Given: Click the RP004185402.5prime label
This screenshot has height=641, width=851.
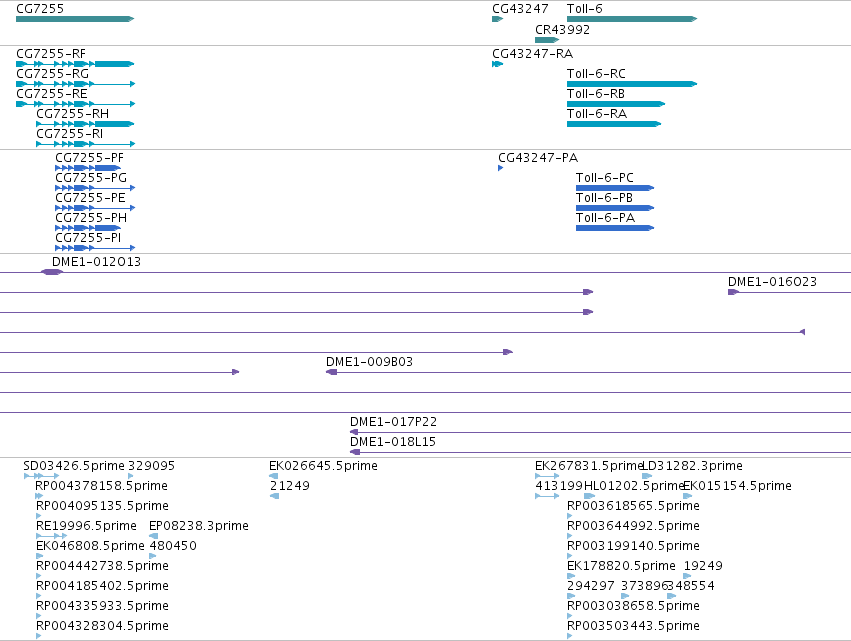Looking at the screenshot, I should click(102, 586).
